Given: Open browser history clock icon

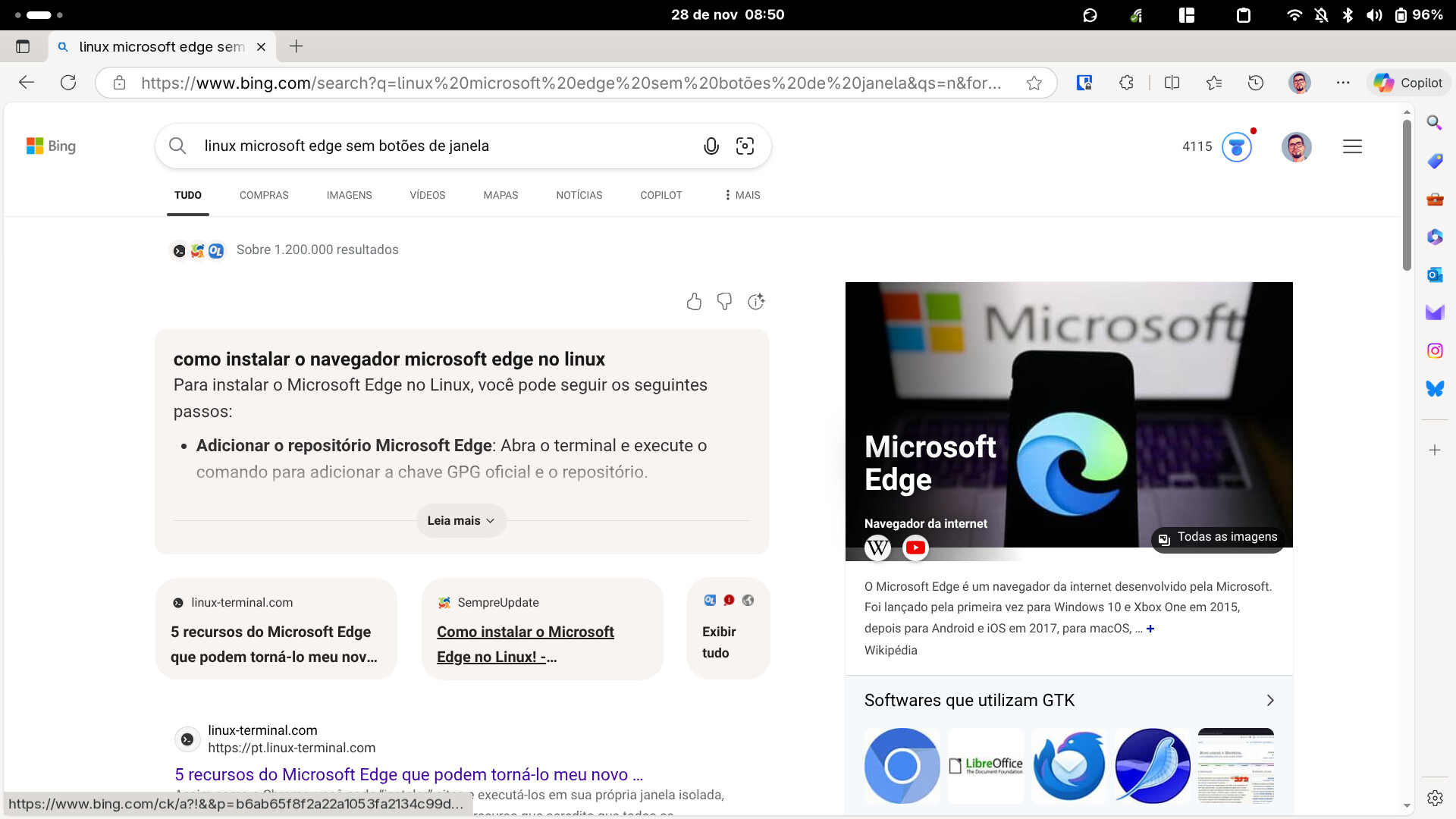Looking at the screenshot, I should click(x=1256, y=83).
